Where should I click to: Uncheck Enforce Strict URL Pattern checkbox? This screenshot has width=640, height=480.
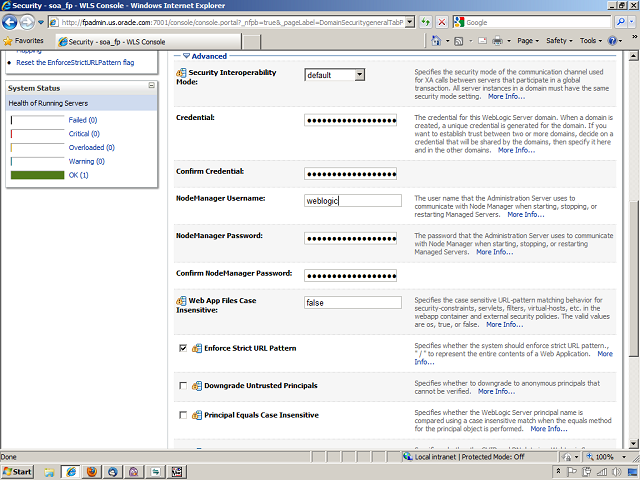tap(182, 348)
